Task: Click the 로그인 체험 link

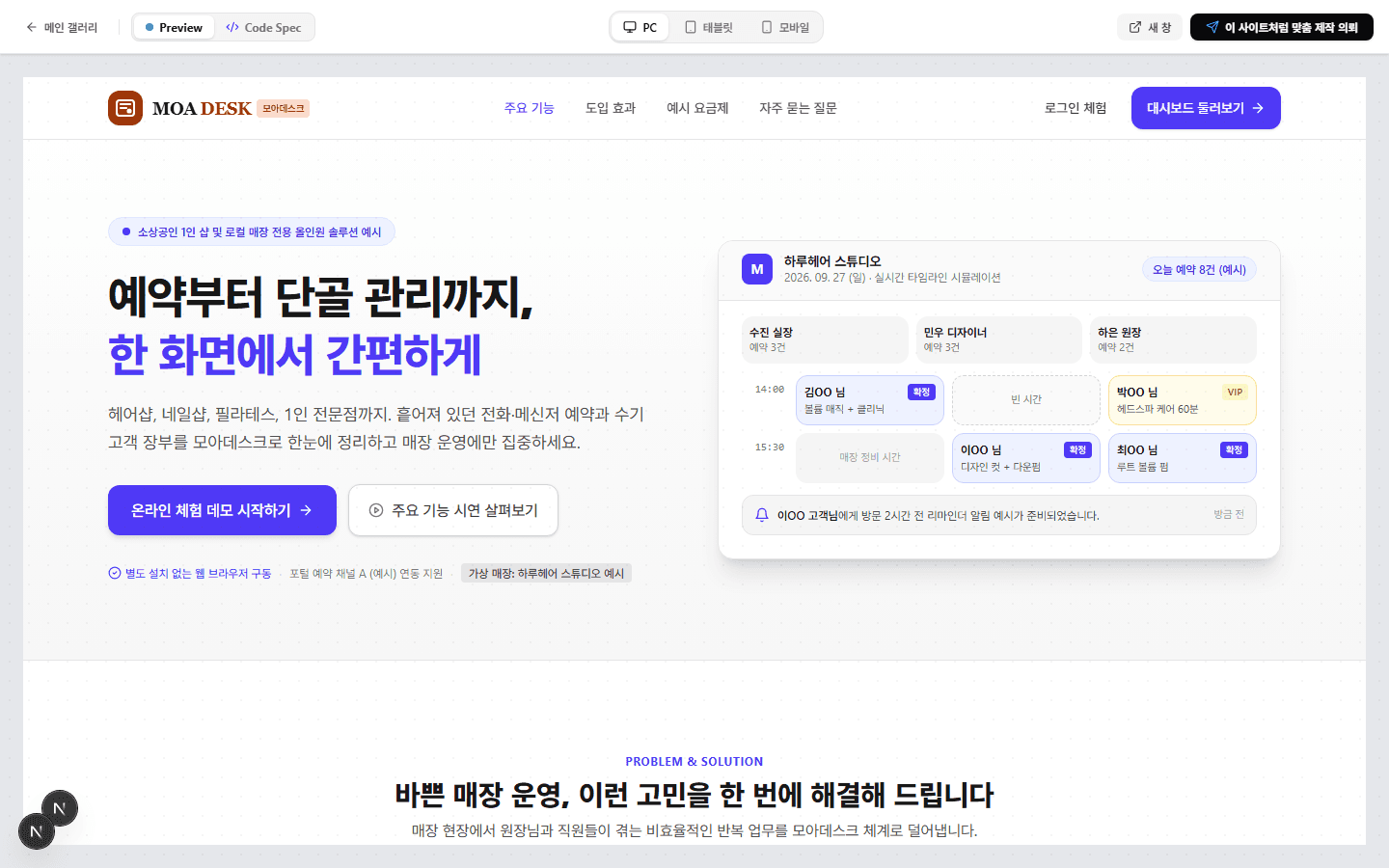Action: (x=1076, y=108)
